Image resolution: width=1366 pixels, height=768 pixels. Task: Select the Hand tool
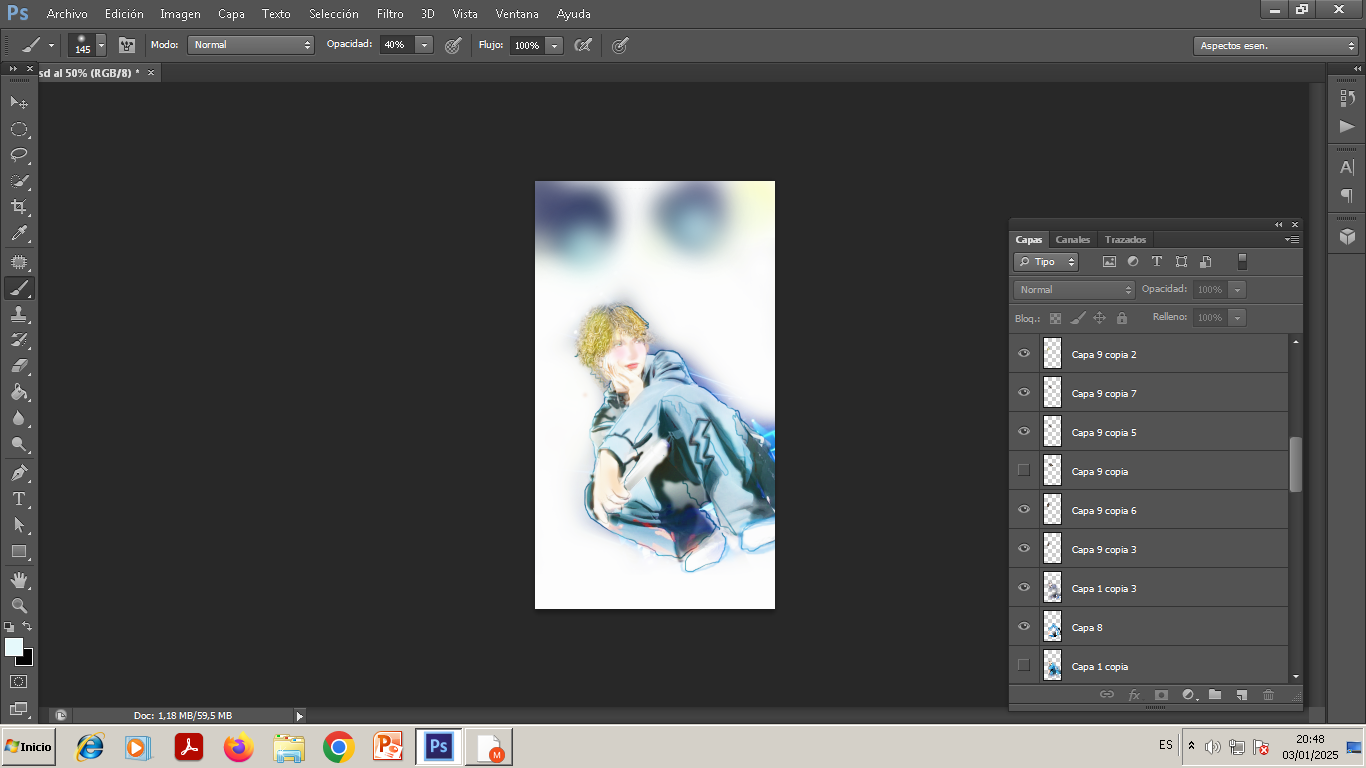[19, 579]
